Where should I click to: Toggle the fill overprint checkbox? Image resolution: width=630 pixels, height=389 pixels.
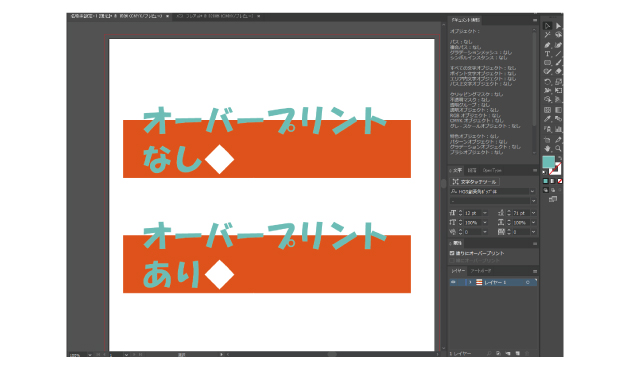(x=452, y=253)
